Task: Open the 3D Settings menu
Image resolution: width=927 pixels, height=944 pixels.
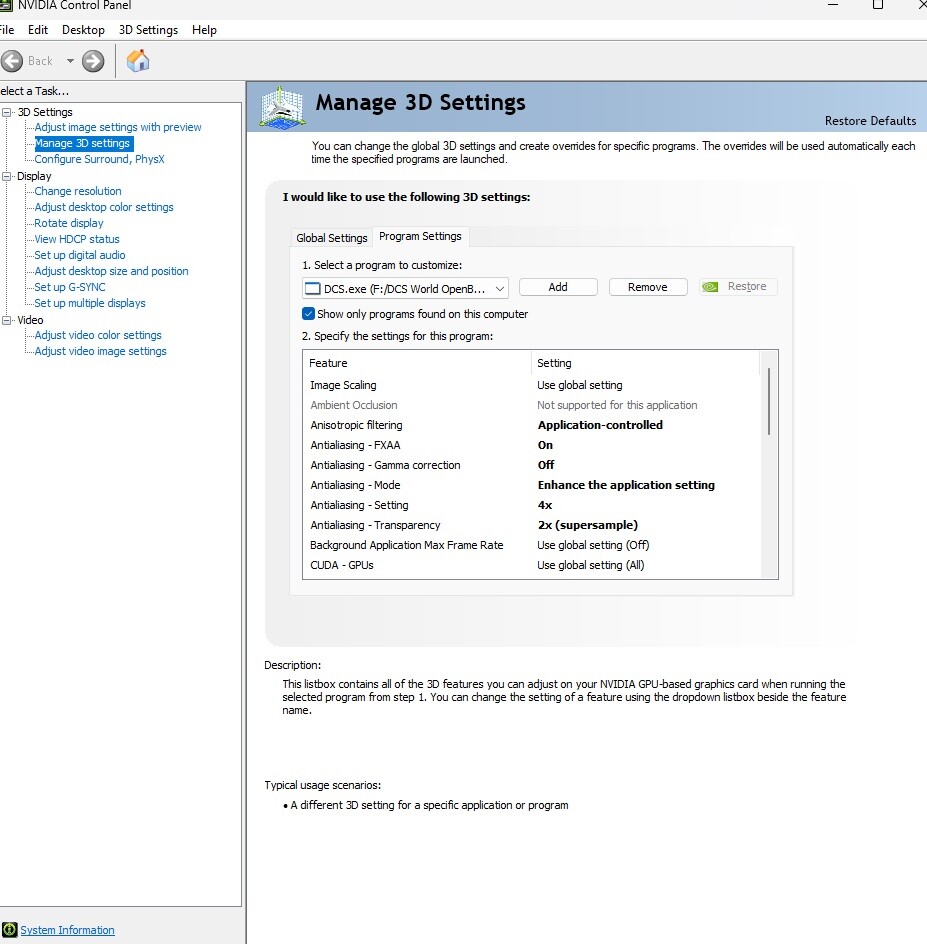Action: click(148, 30)
